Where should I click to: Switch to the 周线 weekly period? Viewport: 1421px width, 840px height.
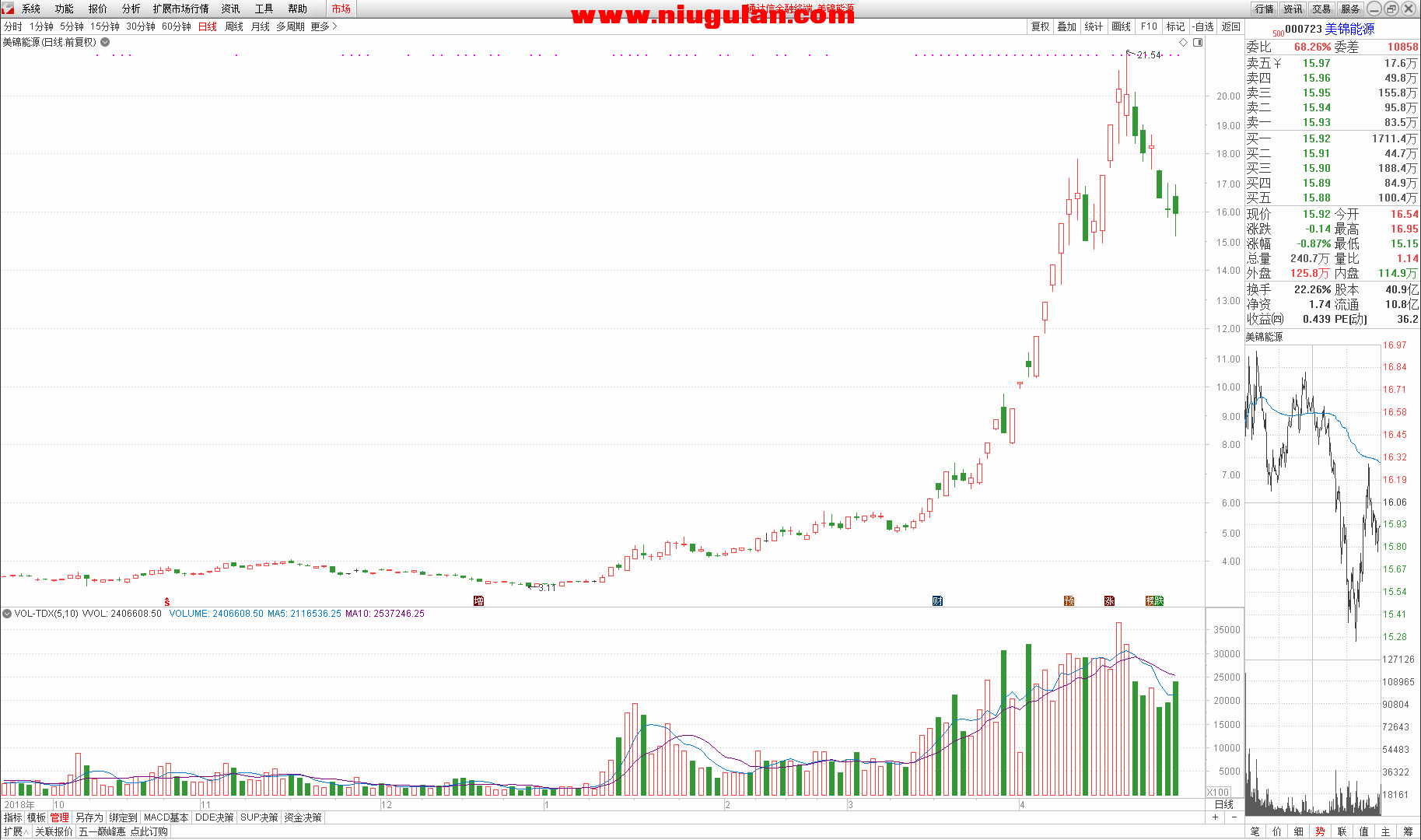(x=234, y=26)
